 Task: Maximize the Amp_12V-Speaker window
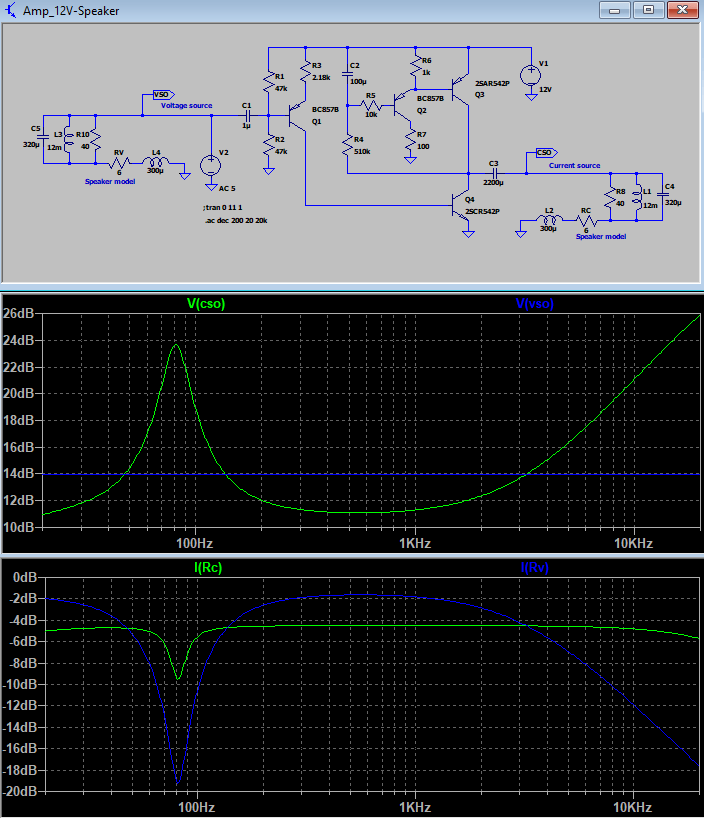coord(648,10)
